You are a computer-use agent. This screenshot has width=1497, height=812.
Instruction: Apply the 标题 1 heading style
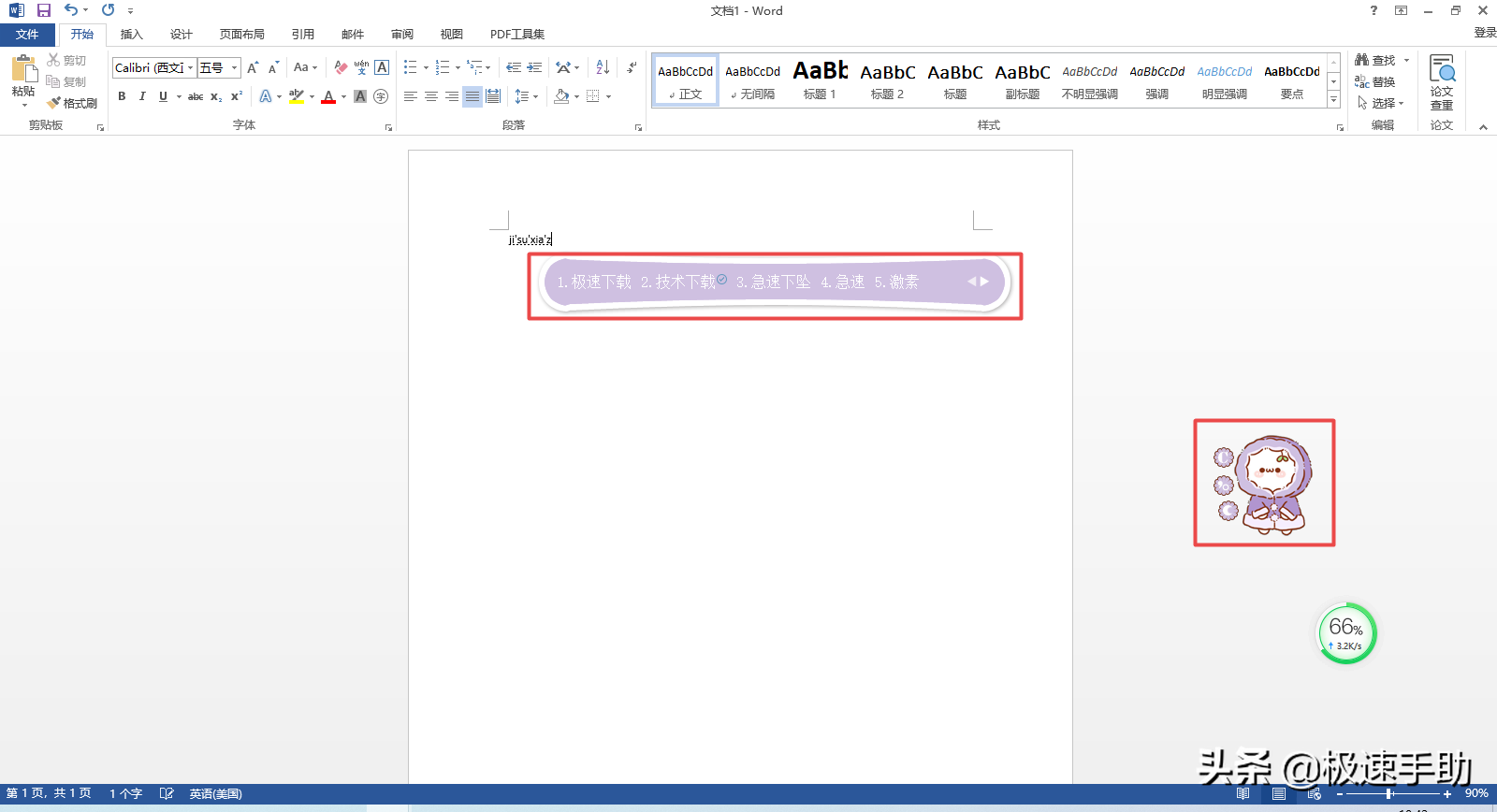821,80
